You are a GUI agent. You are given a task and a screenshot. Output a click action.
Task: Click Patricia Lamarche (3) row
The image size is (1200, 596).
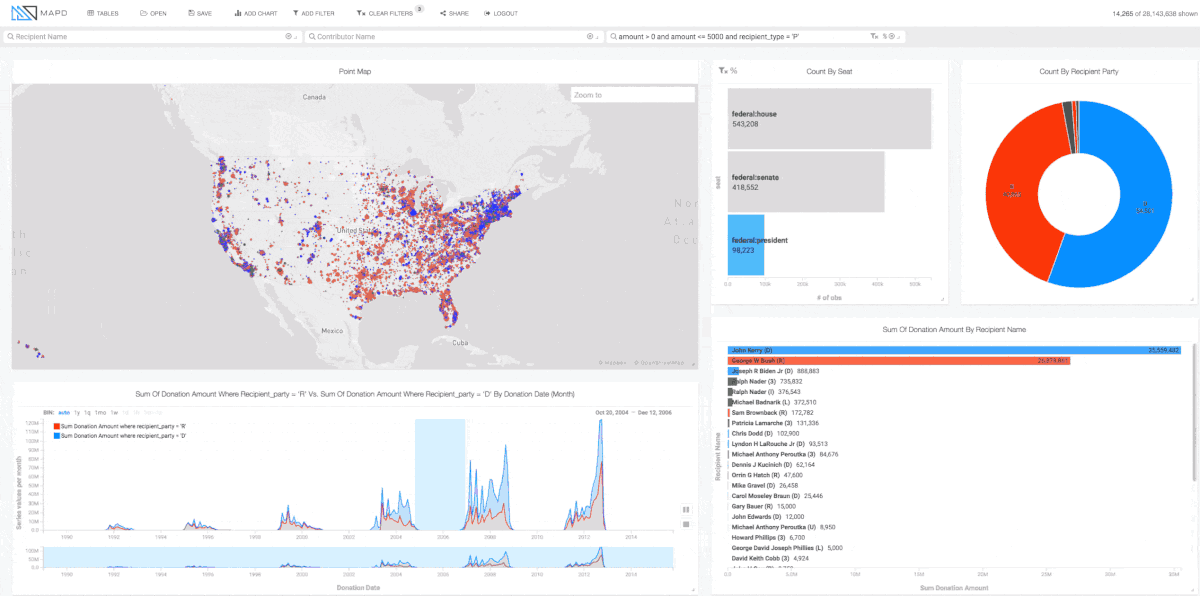coord(772,423)
